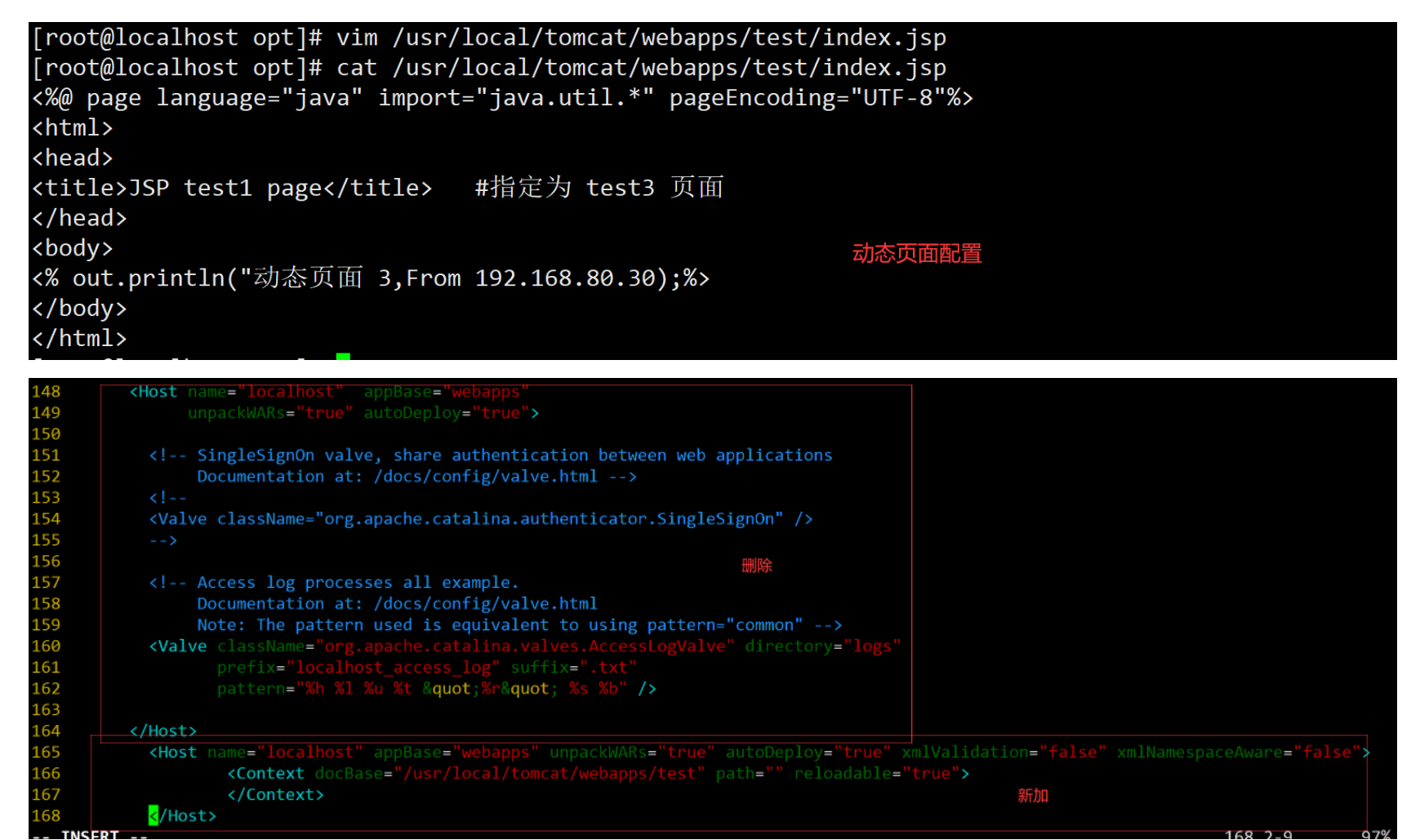Click the closing </Host> tag on line 168
The image size is (1411, 840).
[x=183, y=816]
